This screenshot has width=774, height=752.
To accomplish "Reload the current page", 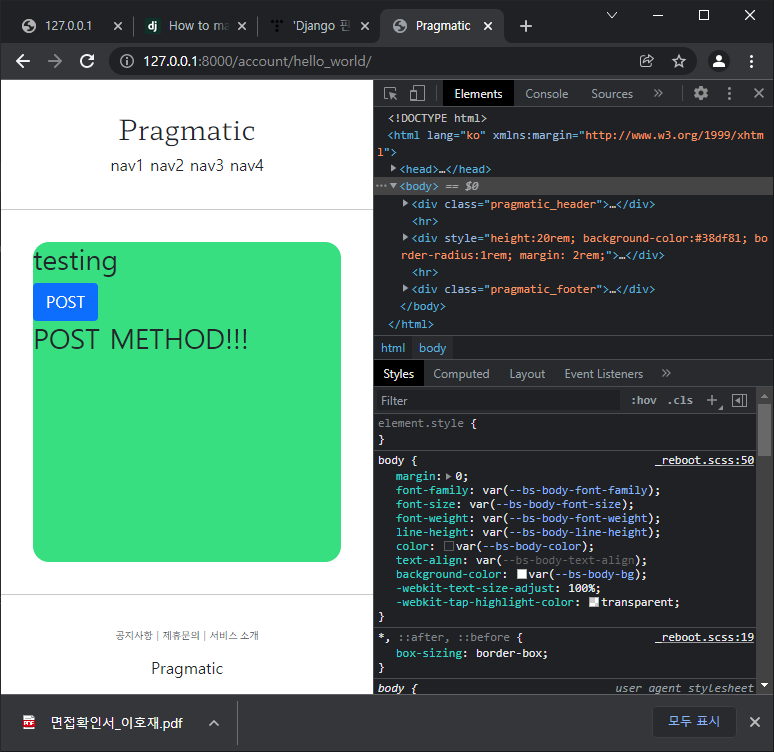I will click(x=87, y=61).
